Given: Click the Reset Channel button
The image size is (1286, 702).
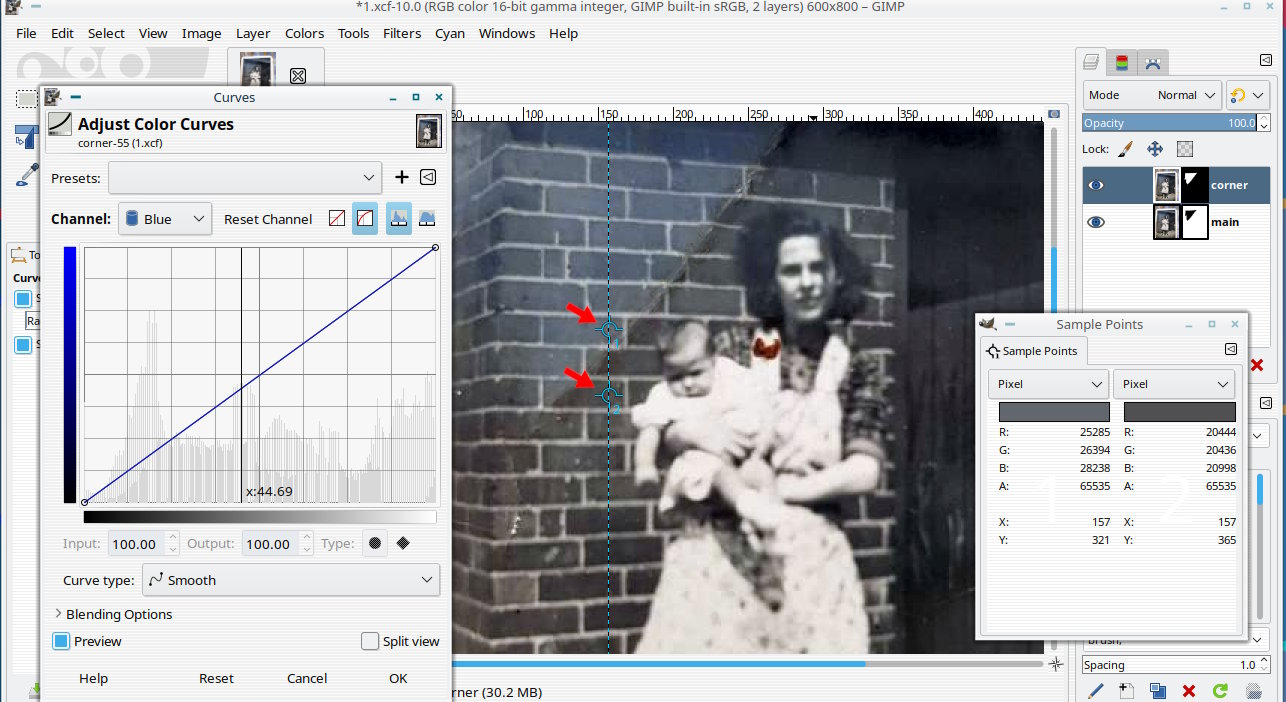Looking at the screenshot, I should [x=268, y=219].
